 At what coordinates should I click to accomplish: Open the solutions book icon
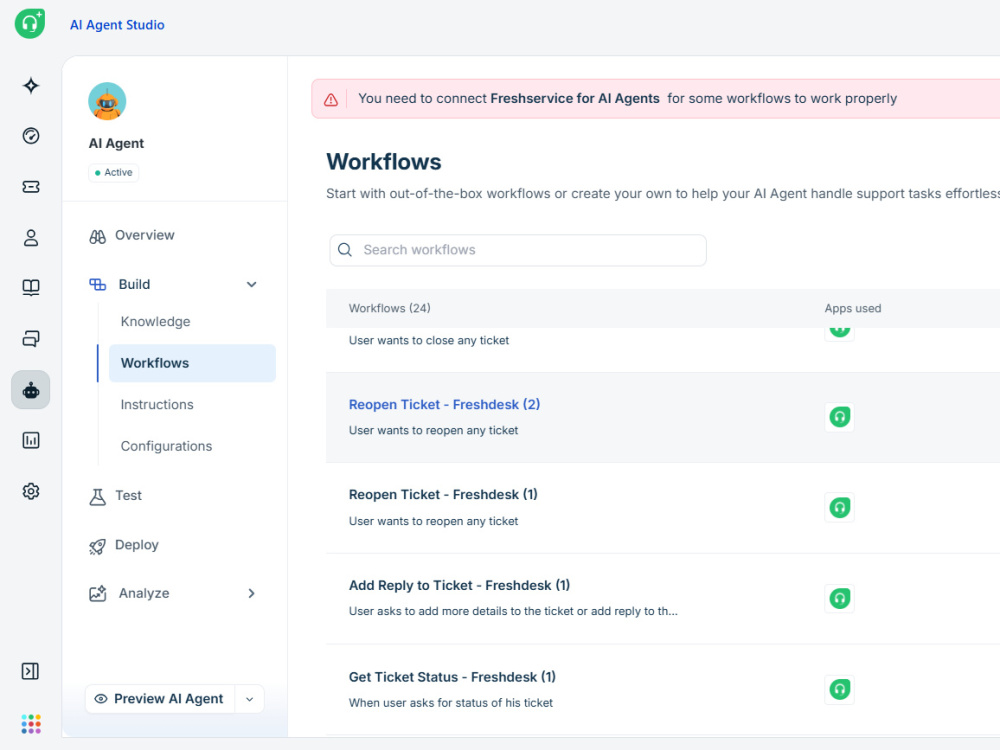(31, 288)
